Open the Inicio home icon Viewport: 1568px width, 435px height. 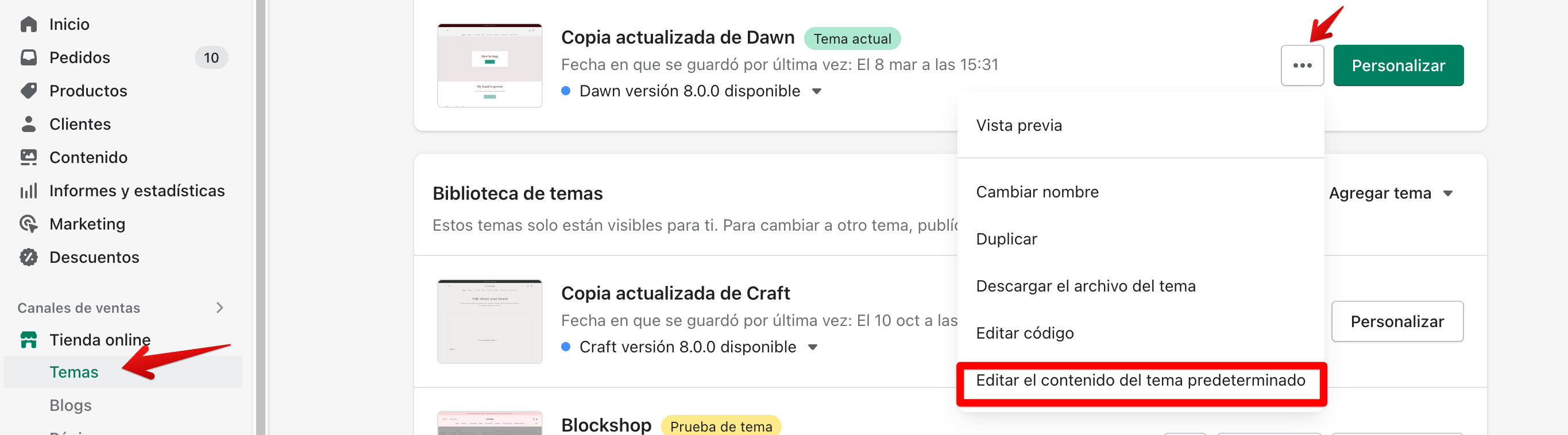pos(29,24)
